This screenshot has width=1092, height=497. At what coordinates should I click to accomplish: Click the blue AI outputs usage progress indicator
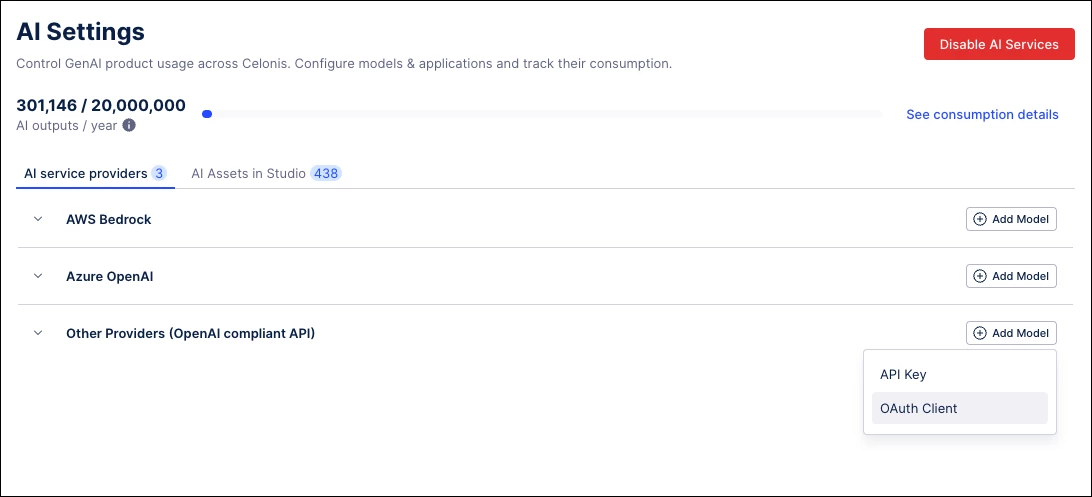[x=207, y=114]
